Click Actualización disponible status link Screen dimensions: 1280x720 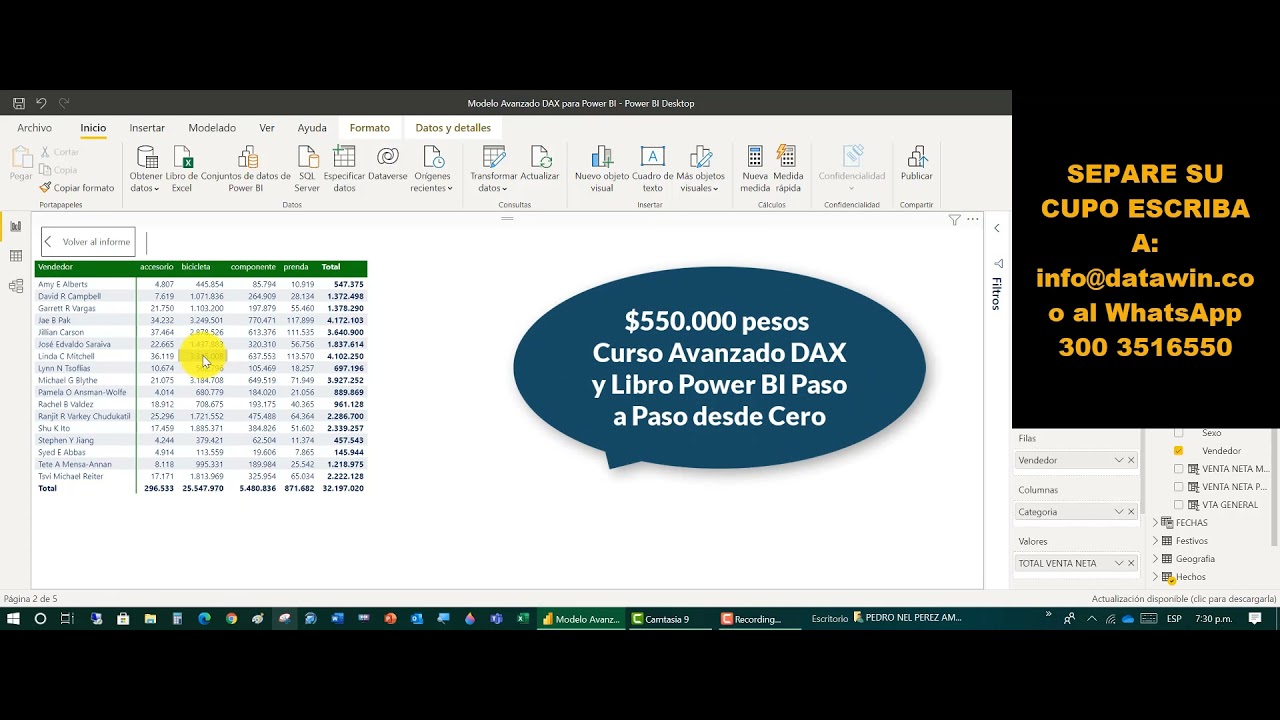(1184, 599)
